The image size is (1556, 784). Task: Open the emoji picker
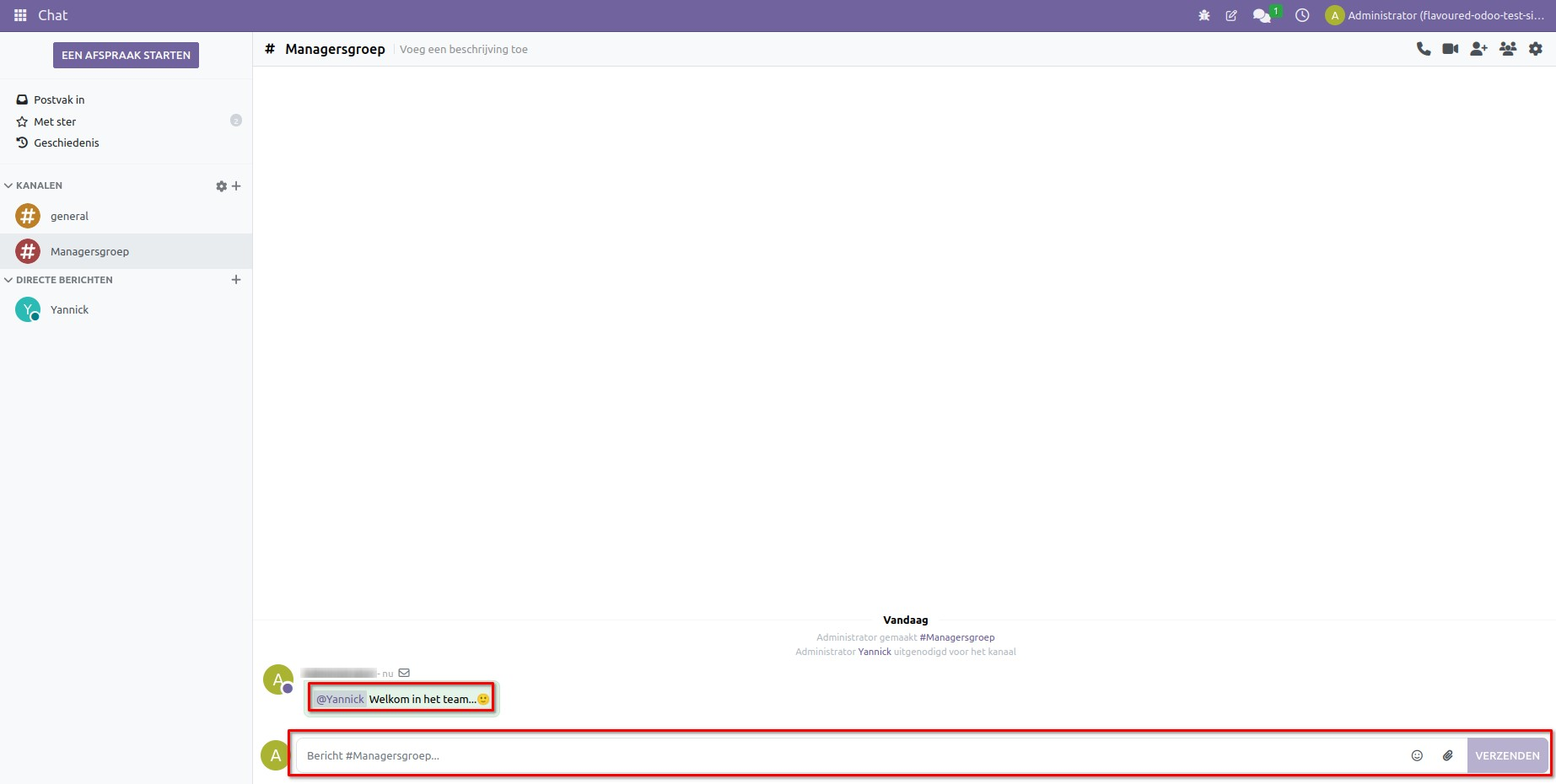[x=1417, y=755]
